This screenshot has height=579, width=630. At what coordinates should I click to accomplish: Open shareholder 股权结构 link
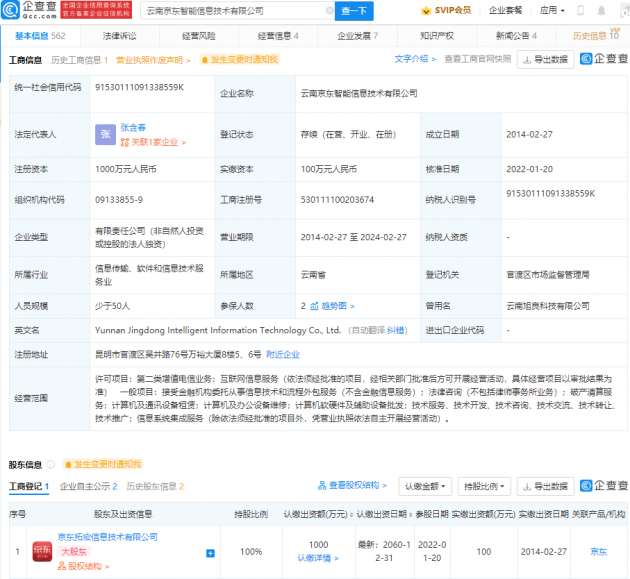pos(84,566)
